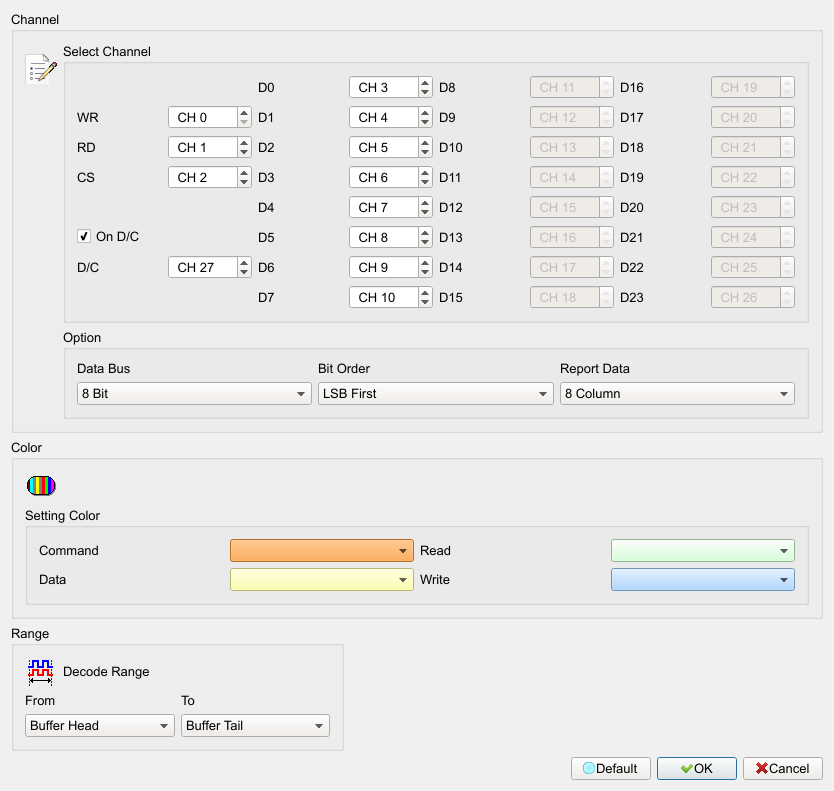This screenshot has width=834, height=791.
Task: Open the Bit Order dropdown
Action: click(x=436, y=394)
